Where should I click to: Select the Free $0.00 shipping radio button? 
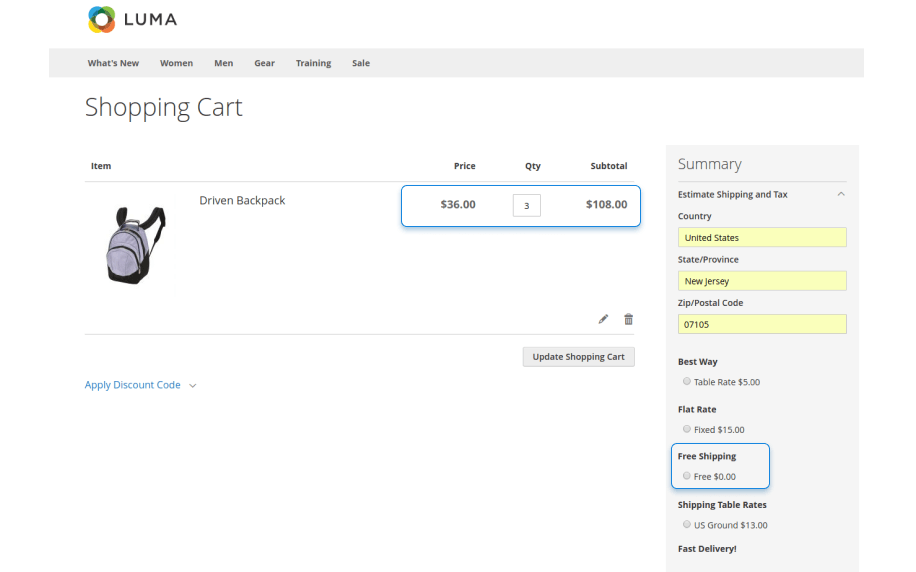687,476
